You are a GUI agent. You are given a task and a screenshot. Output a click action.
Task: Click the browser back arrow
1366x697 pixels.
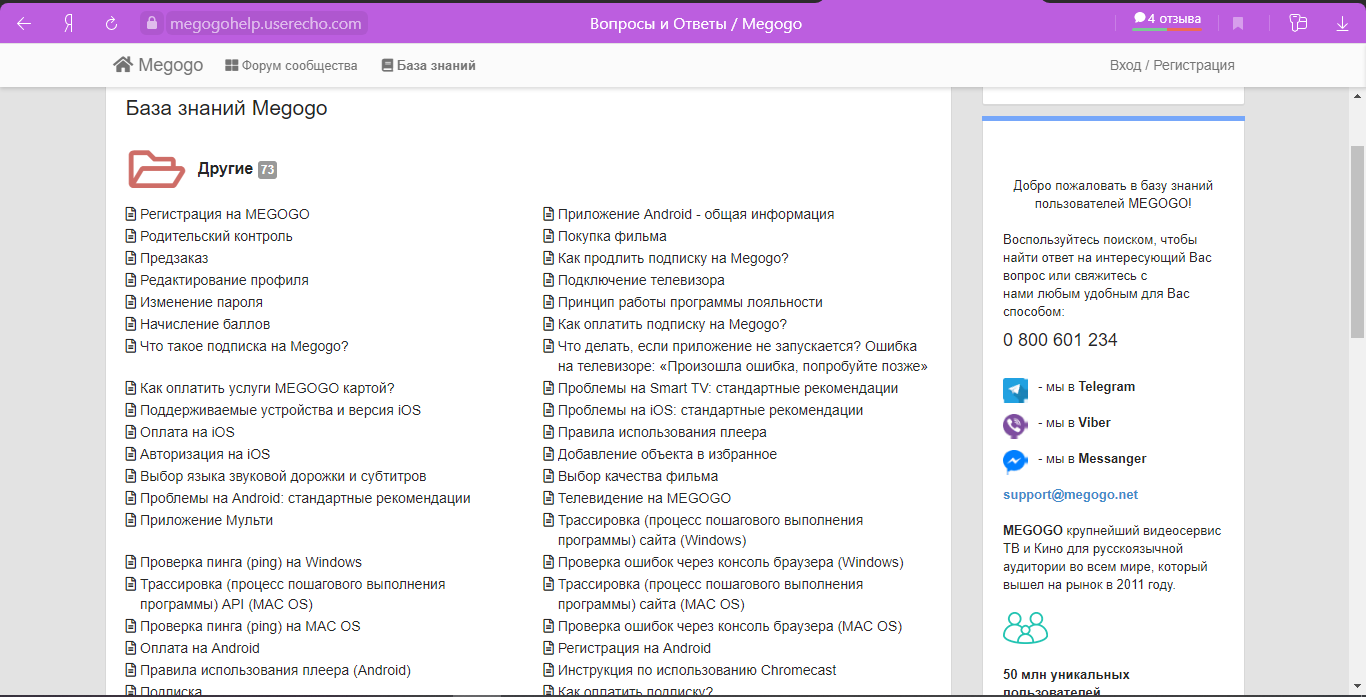pos(24,23)
